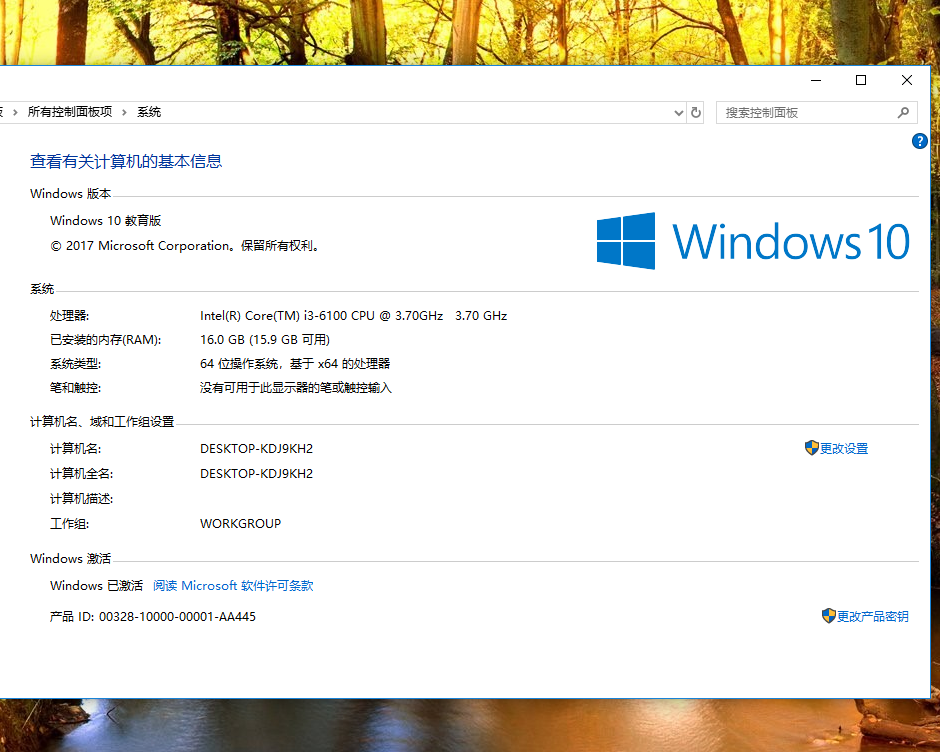This screenshot has width=940, height=752.
Task: Click the shield icon next to 更改产品密钥
Action: coord(829,616)
